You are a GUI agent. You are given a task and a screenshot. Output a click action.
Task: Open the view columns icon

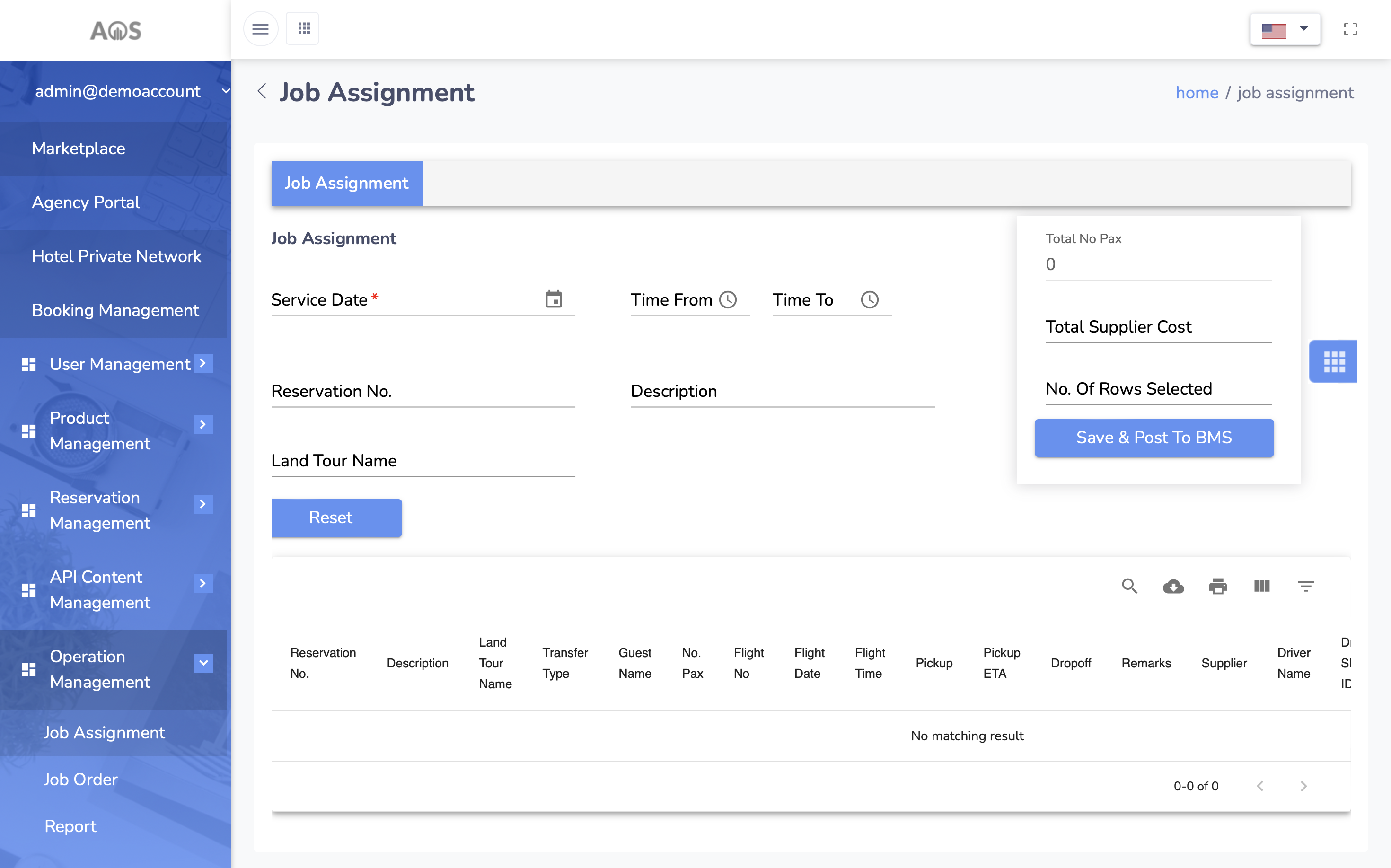tap(1261, 586)
